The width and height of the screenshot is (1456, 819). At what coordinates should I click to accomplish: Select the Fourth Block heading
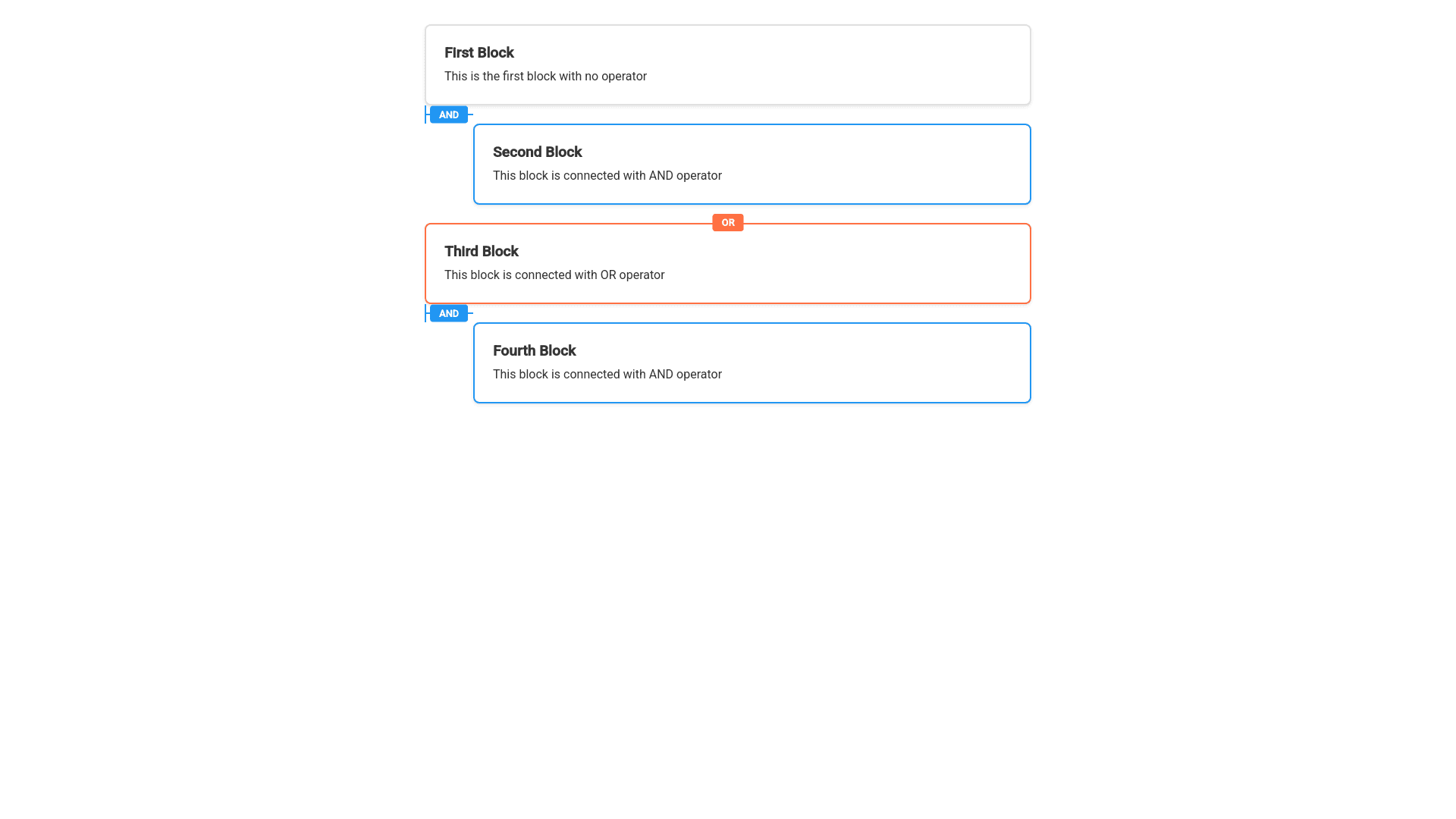click(x=534, y=350)
